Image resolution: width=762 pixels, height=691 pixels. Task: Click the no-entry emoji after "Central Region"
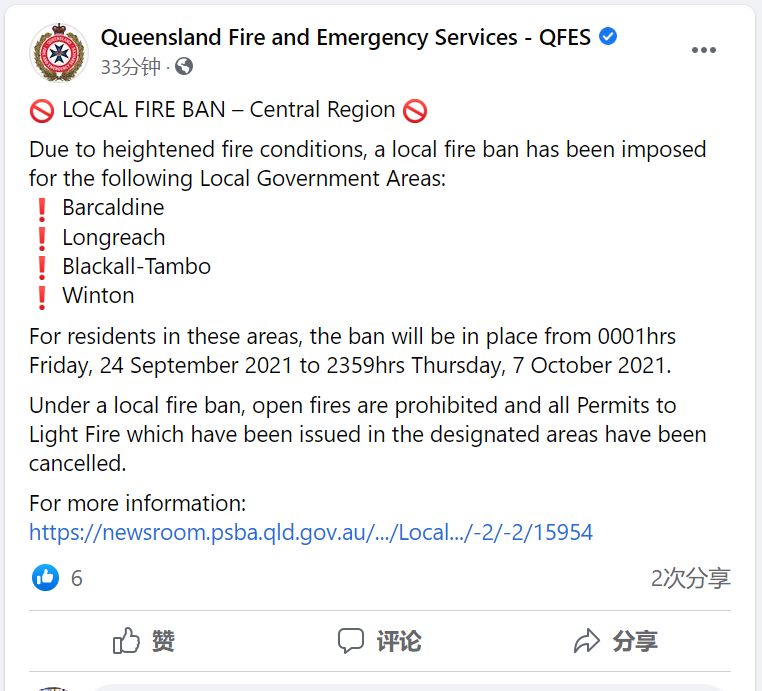coord(415,110)
